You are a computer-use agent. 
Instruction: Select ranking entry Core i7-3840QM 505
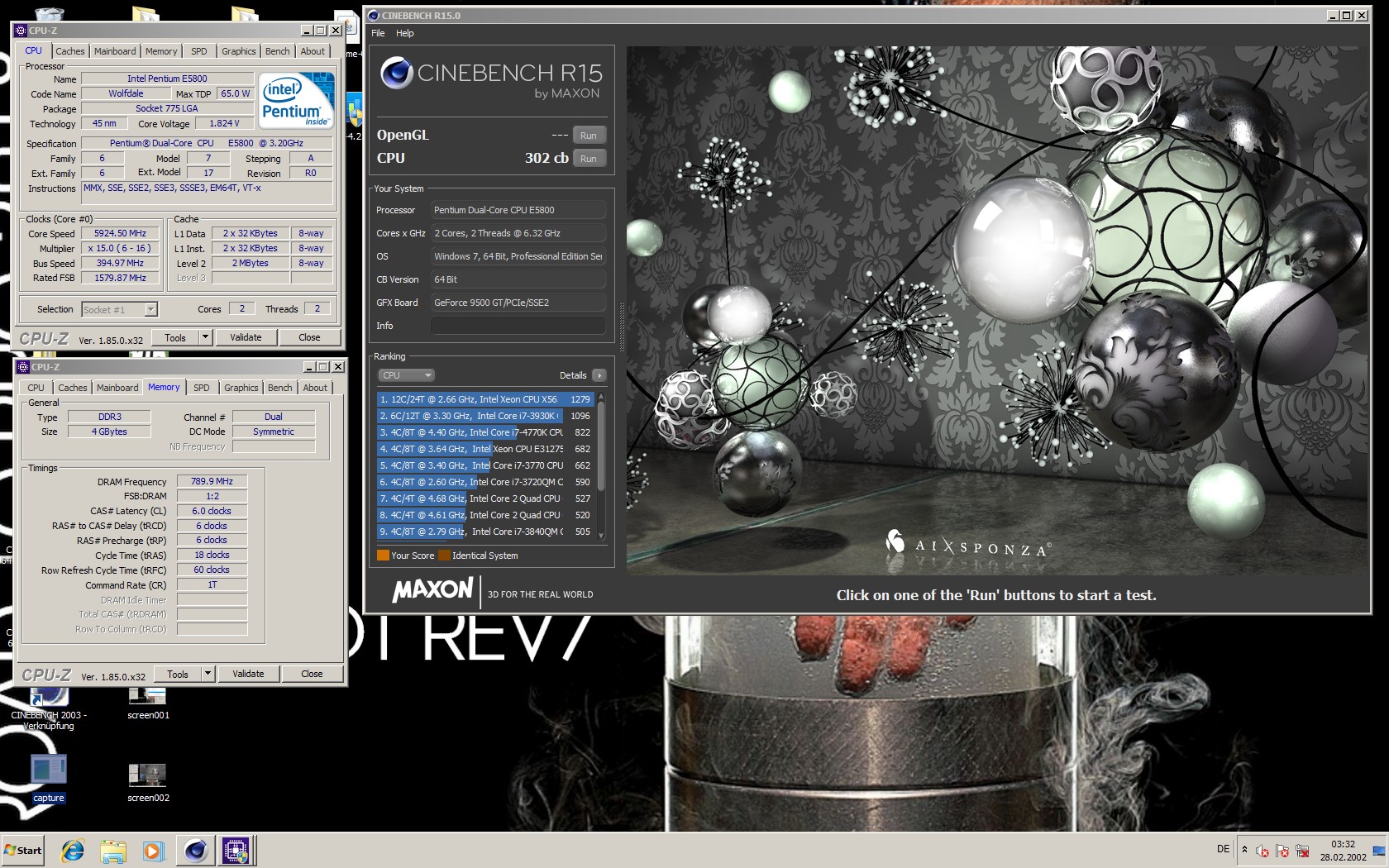(x=486, y=532)
